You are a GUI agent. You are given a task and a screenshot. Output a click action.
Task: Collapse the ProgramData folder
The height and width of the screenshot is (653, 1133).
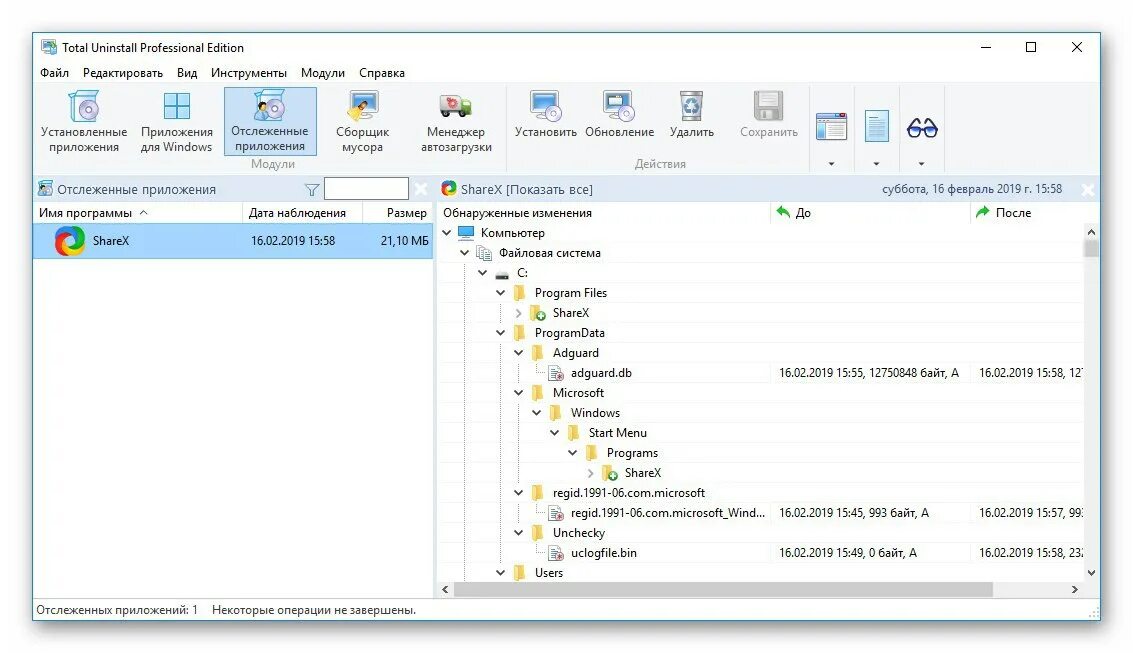pos(501,333)
